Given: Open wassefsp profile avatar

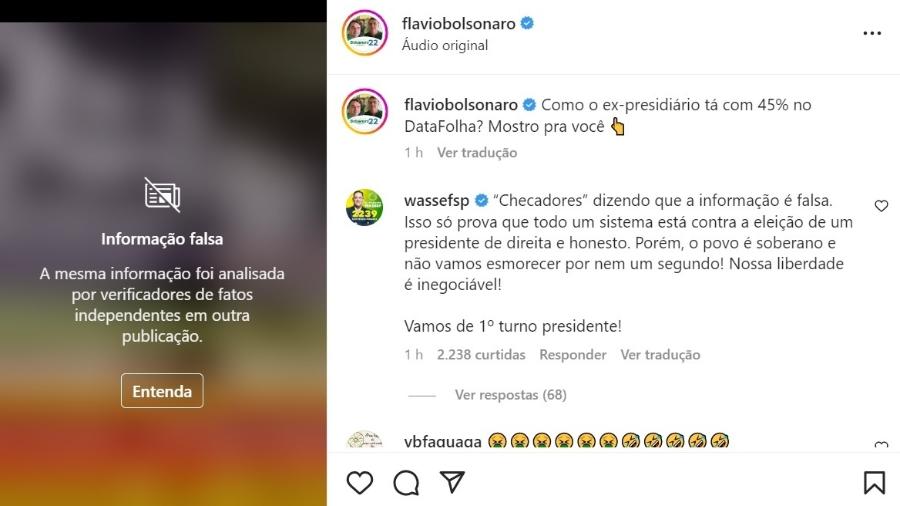Looking at the screenshot, I should click(364, 207).
